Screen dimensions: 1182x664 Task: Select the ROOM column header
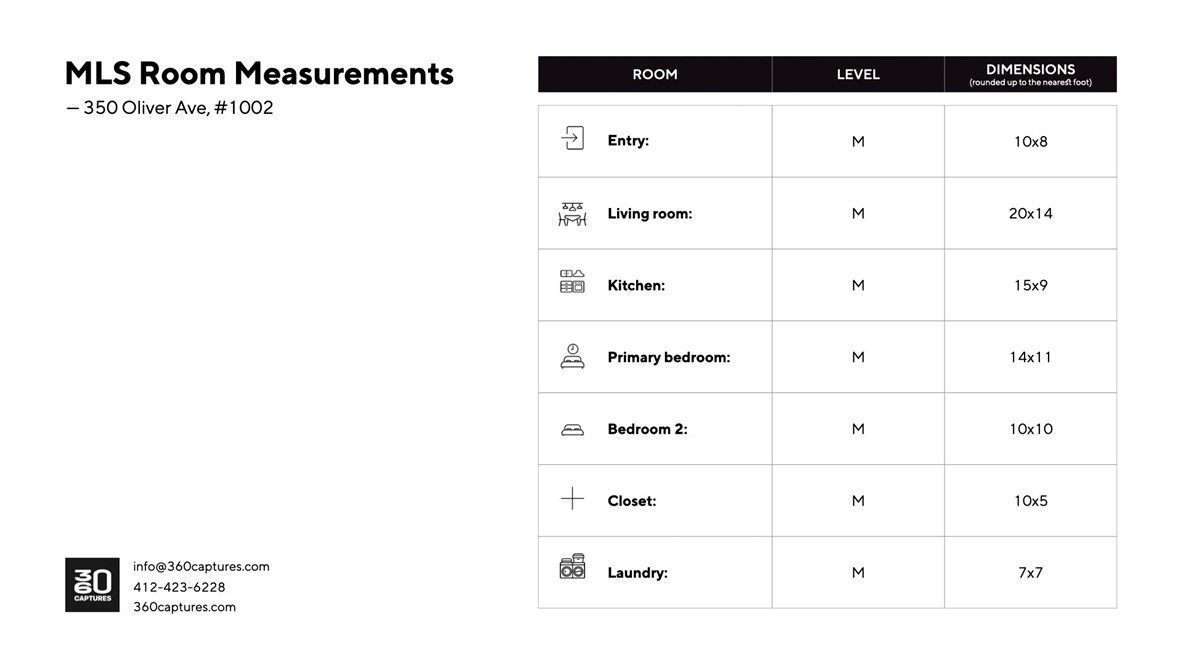654,74
